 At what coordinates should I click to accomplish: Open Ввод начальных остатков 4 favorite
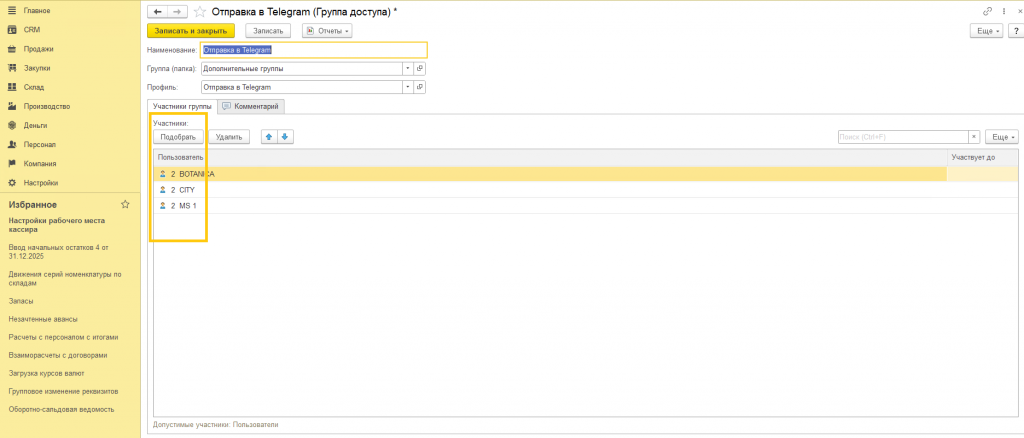[59, 252]
